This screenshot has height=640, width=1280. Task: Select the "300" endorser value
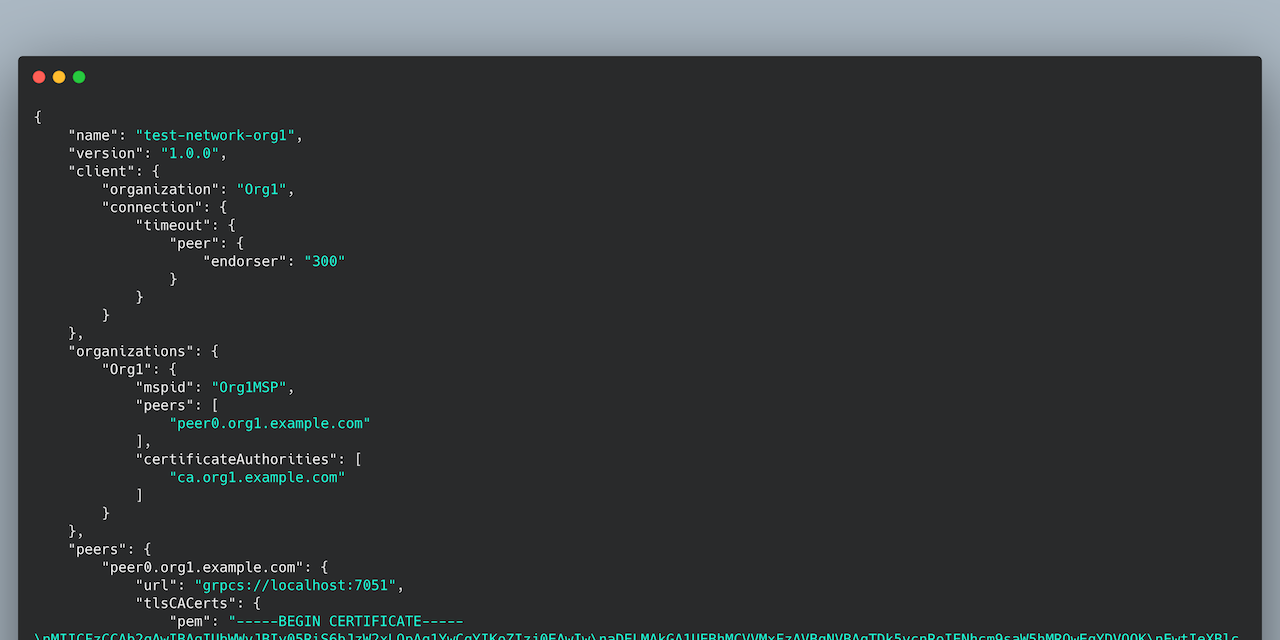tap(325, 261)
